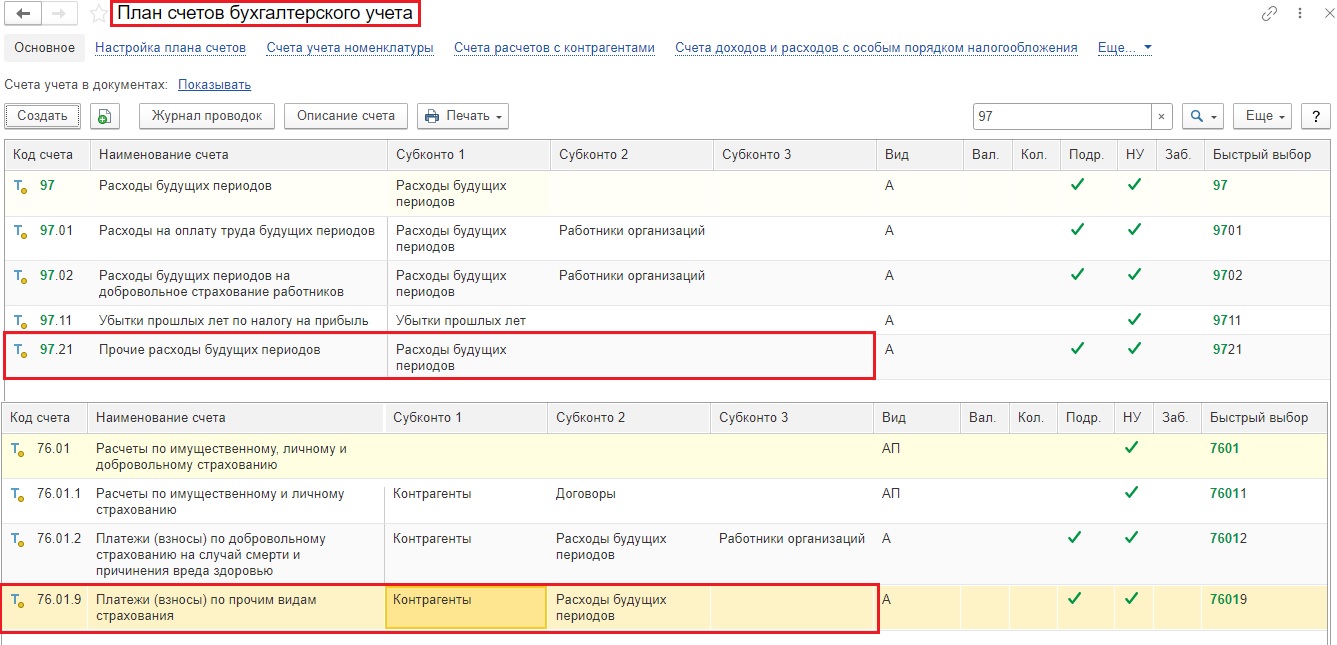Open Настройка плана счетов
Viewport: 1337px width, 645px height.
point(170,47)
